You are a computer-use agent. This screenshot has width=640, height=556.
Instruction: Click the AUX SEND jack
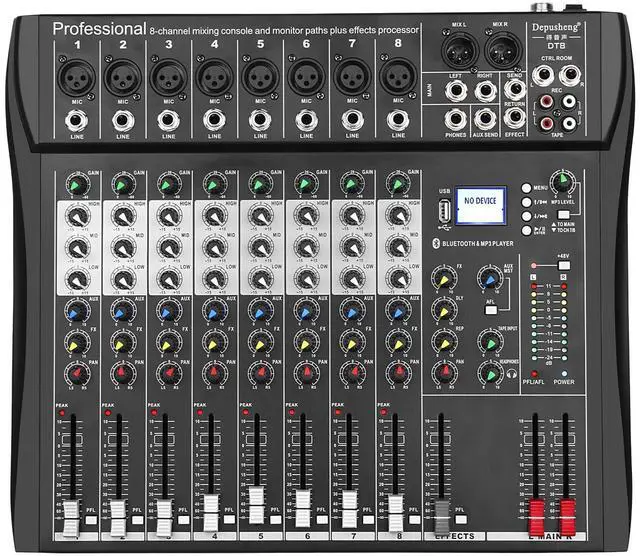click(485, 119)
